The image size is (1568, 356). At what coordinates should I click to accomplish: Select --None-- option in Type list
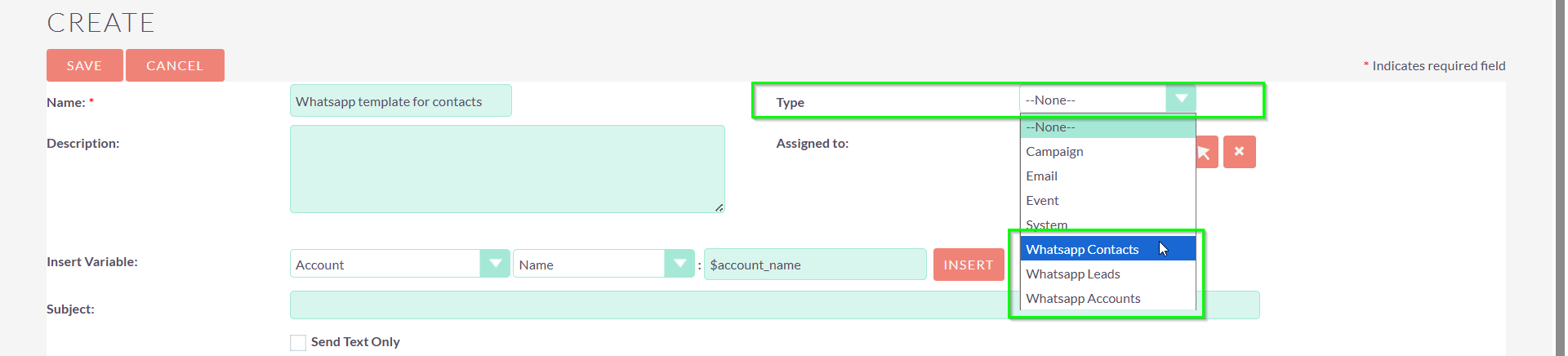coord(1107,127)
